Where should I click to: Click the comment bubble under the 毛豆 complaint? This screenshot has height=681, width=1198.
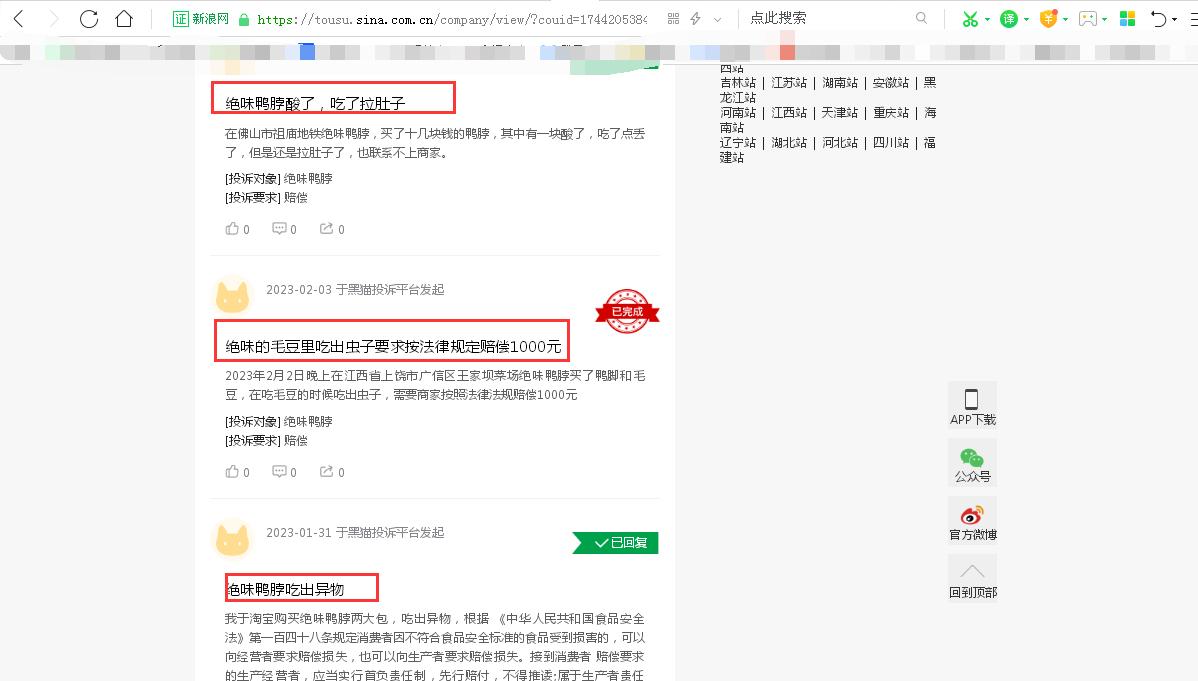pos(281,471)
